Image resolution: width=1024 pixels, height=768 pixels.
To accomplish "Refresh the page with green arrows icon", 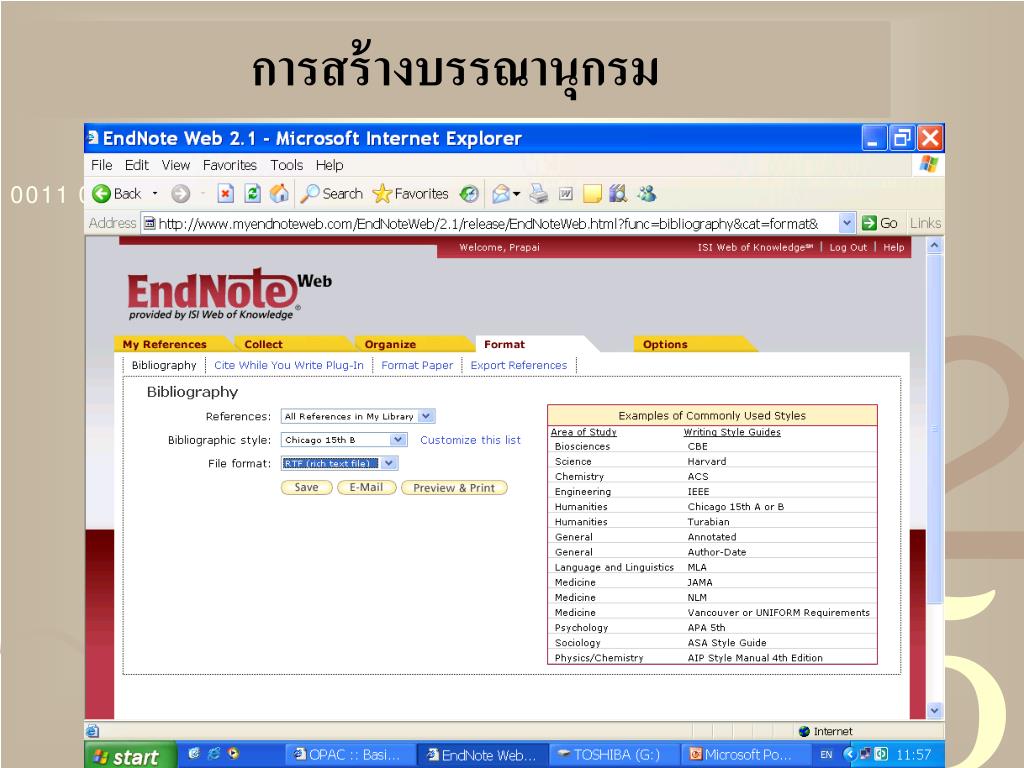I will tap(253, 194).
